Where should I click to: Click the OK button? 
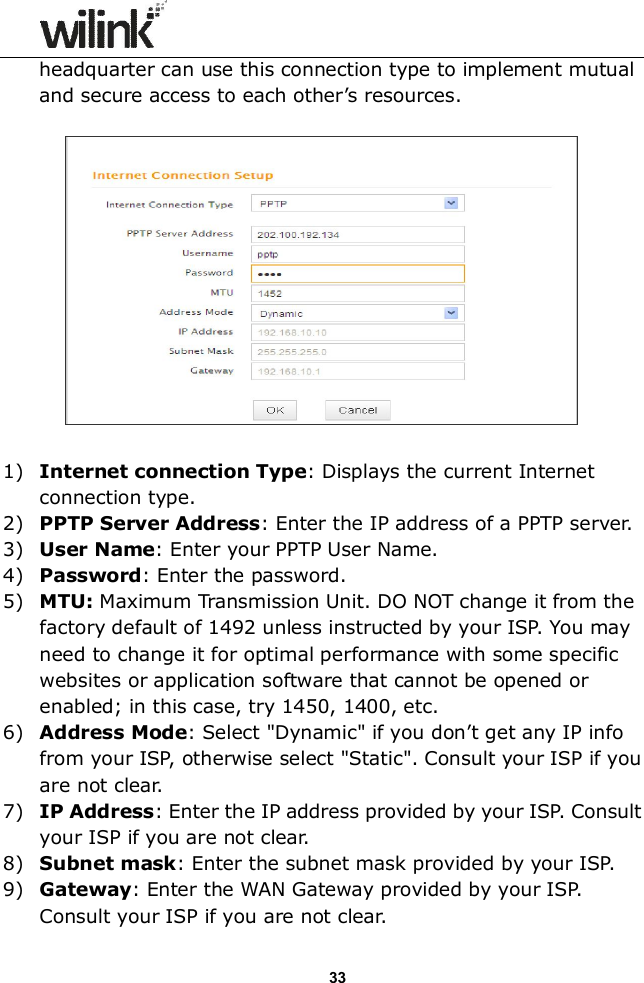[x=275, y=409]
